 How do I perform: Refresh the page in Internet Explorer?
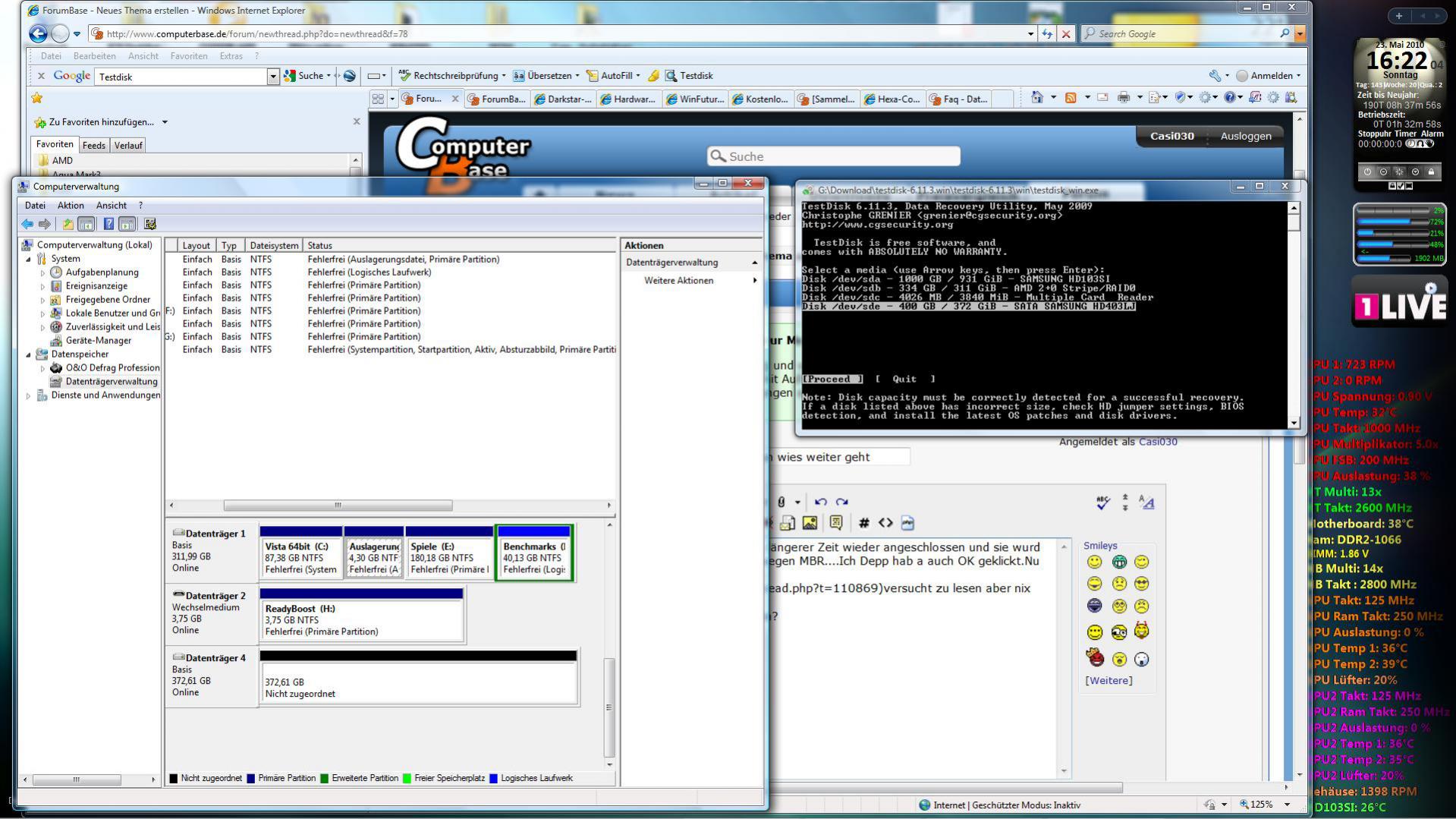pos(1047,33)
